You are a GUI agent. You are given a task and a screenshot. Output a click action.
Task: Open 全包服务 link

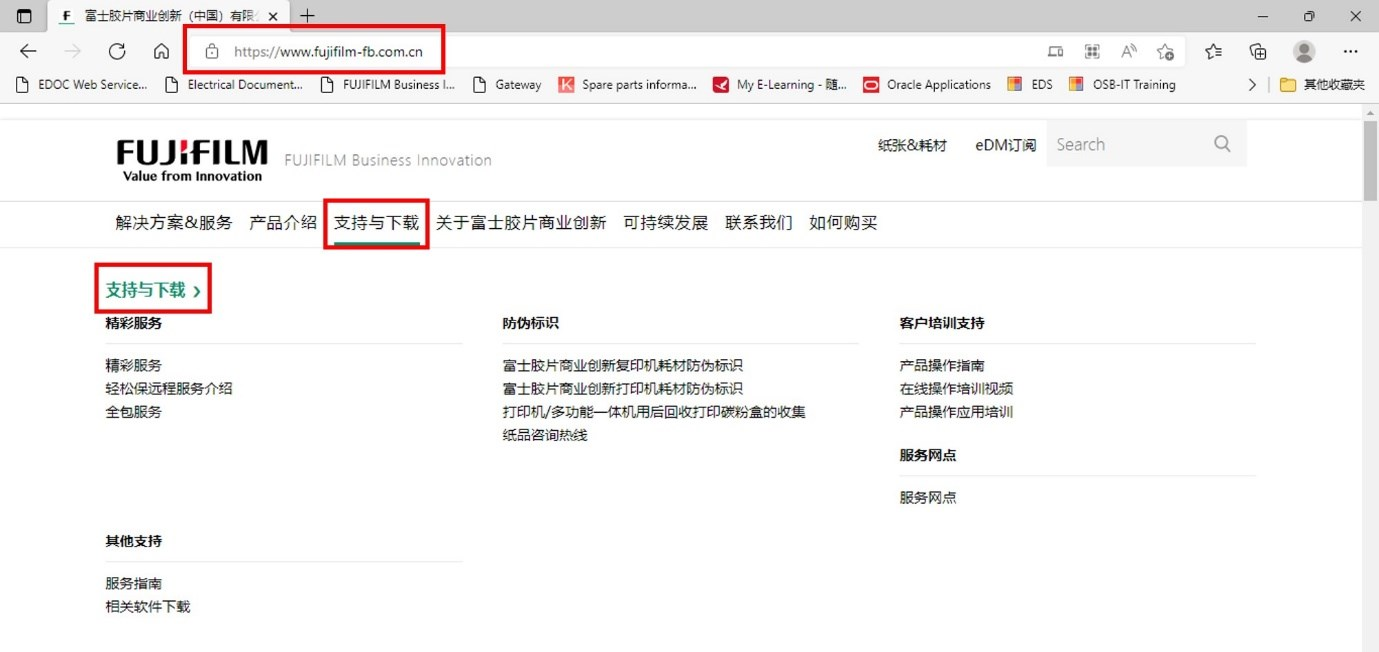click(133, 412)
